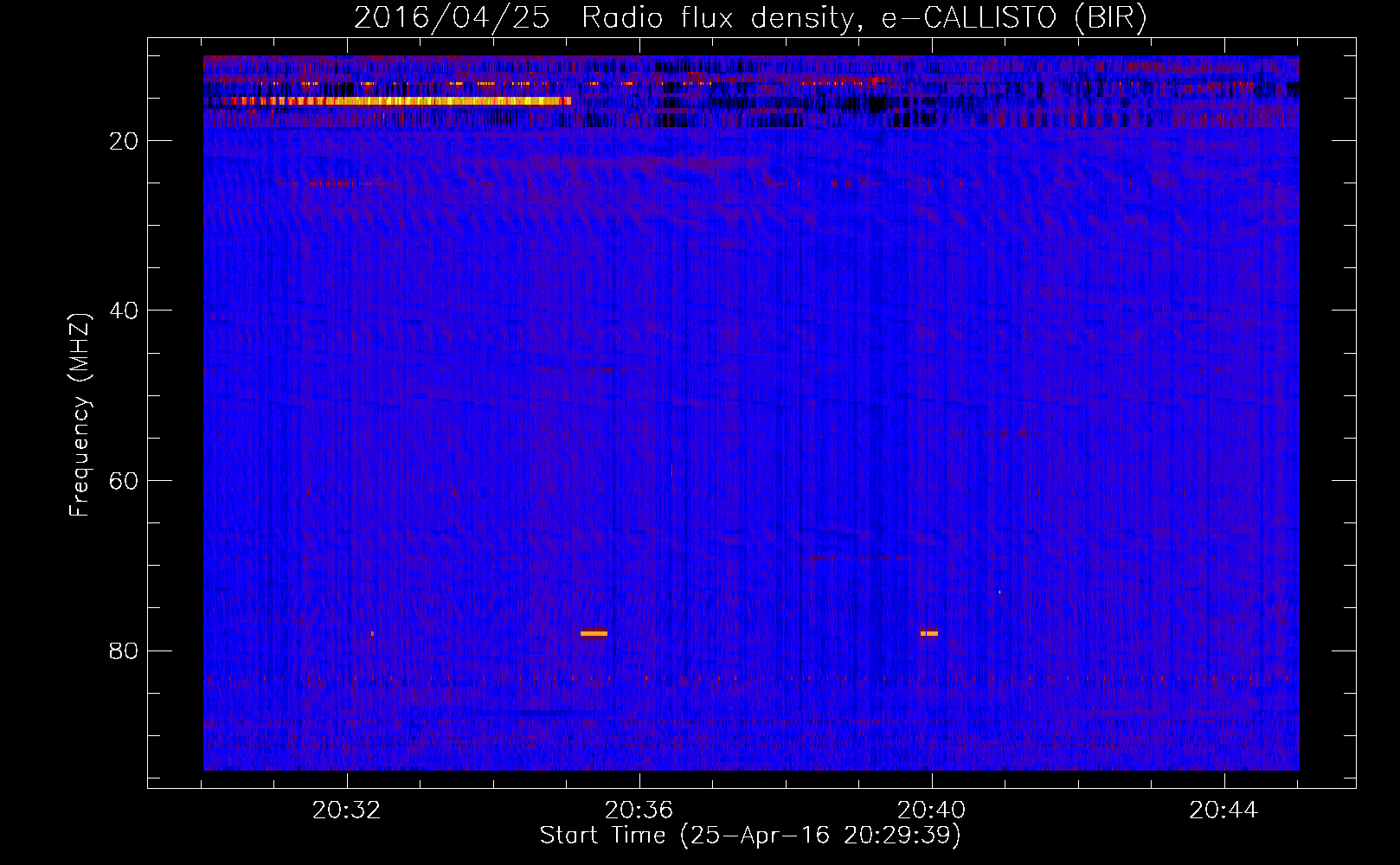The image size is (1400, 865).
Task: Click the 20:40 time tick label
Action: pyautogui.click(x=931, y=811)
